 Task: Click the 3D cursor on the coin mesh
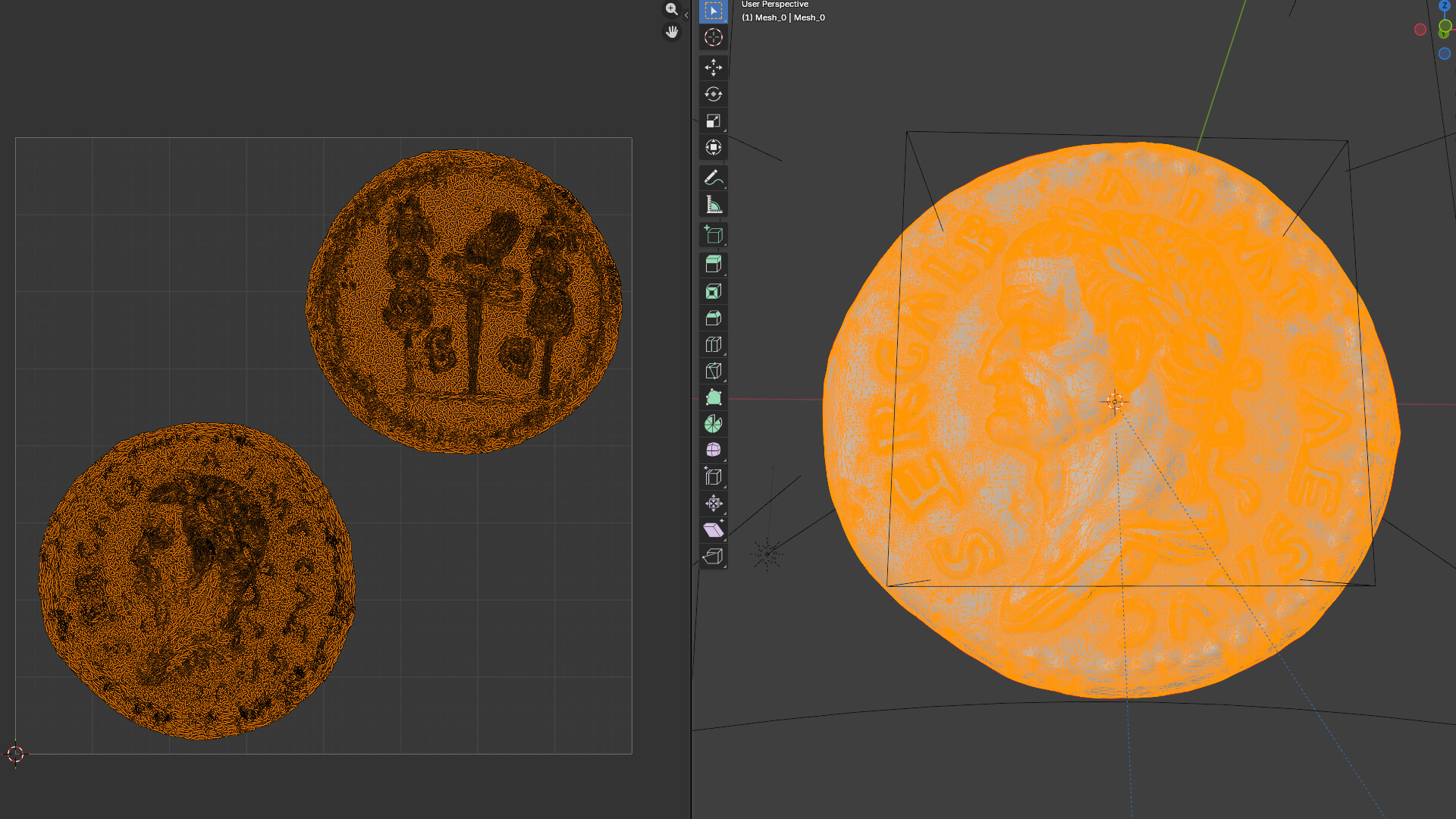point(1114,401)
